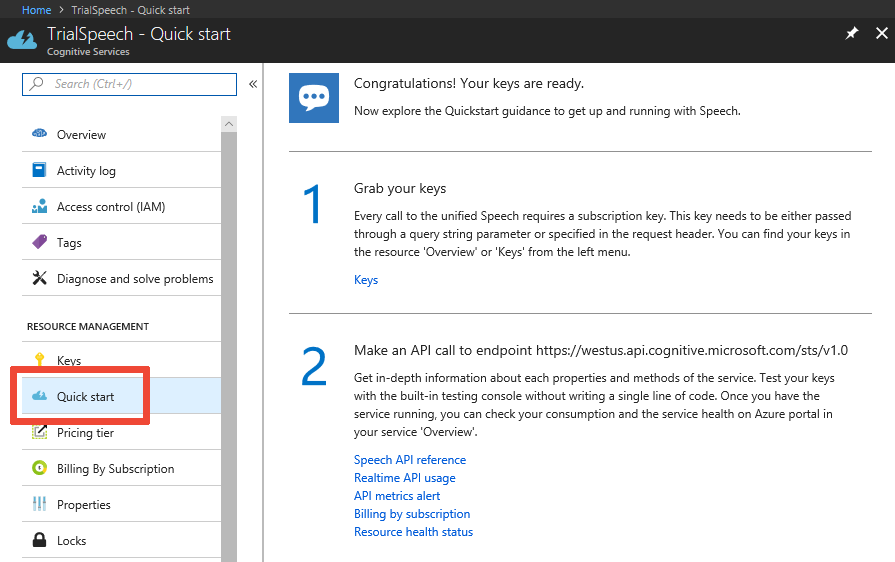The height and width of the screenshot is (562, 895).
Task: Click the Diagnose and solve problems wrench icon
Action: point(40,278)
